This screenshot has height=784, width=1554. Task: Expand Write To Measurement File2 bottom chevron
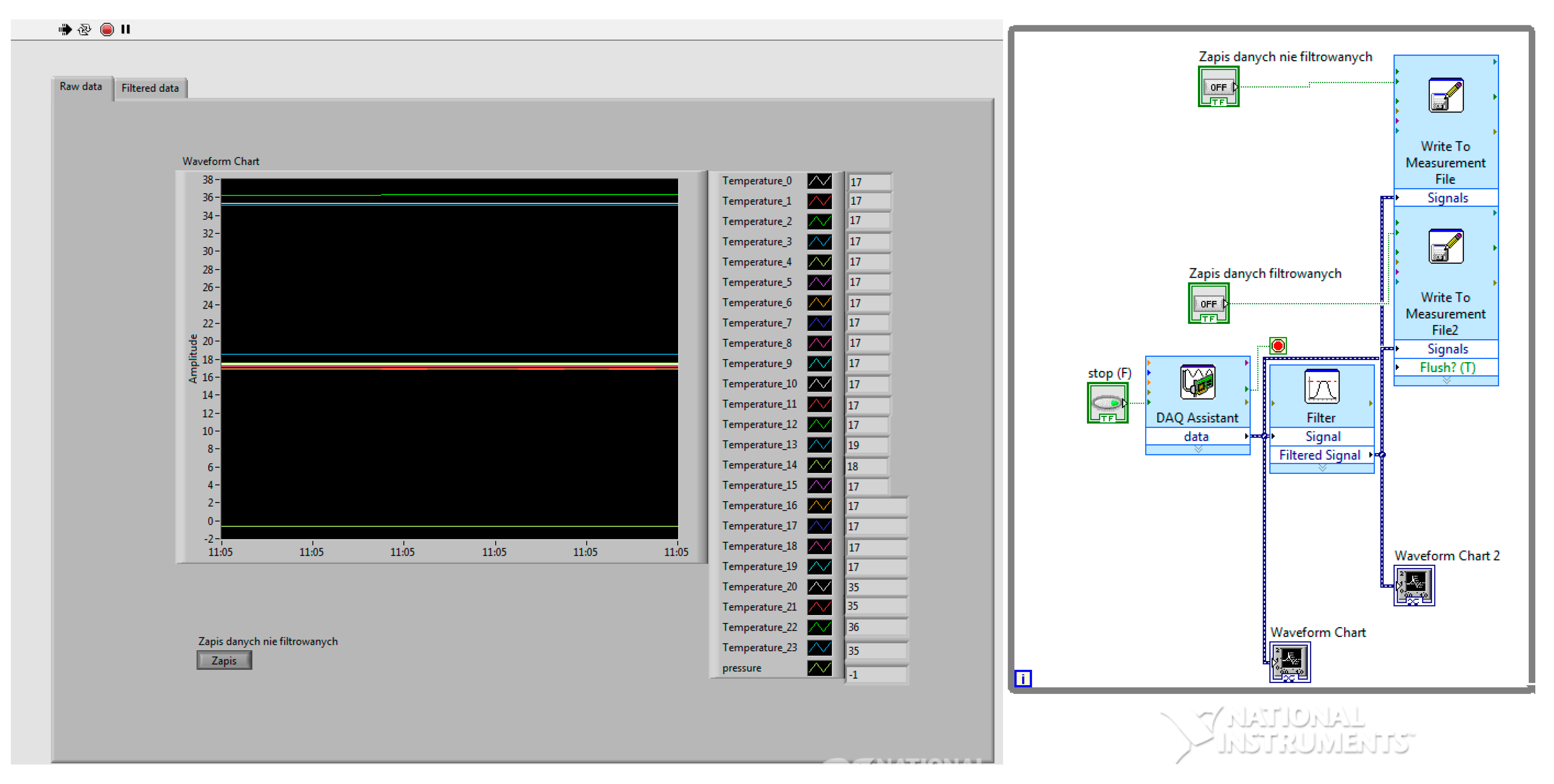coord(1446,380)
